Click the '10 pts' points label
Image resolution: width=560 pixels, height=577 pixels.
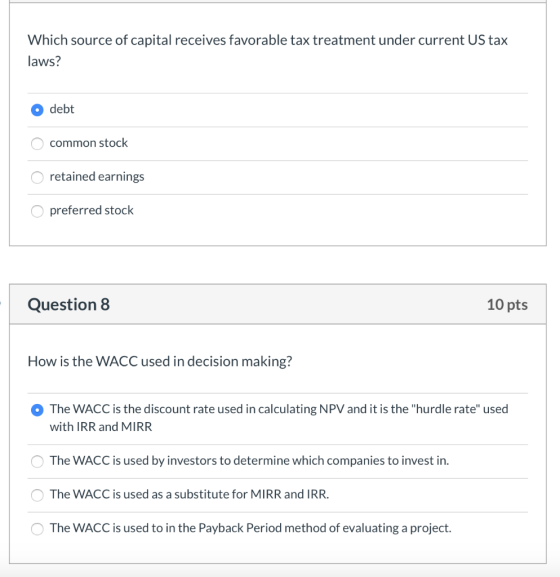point(507,305)
